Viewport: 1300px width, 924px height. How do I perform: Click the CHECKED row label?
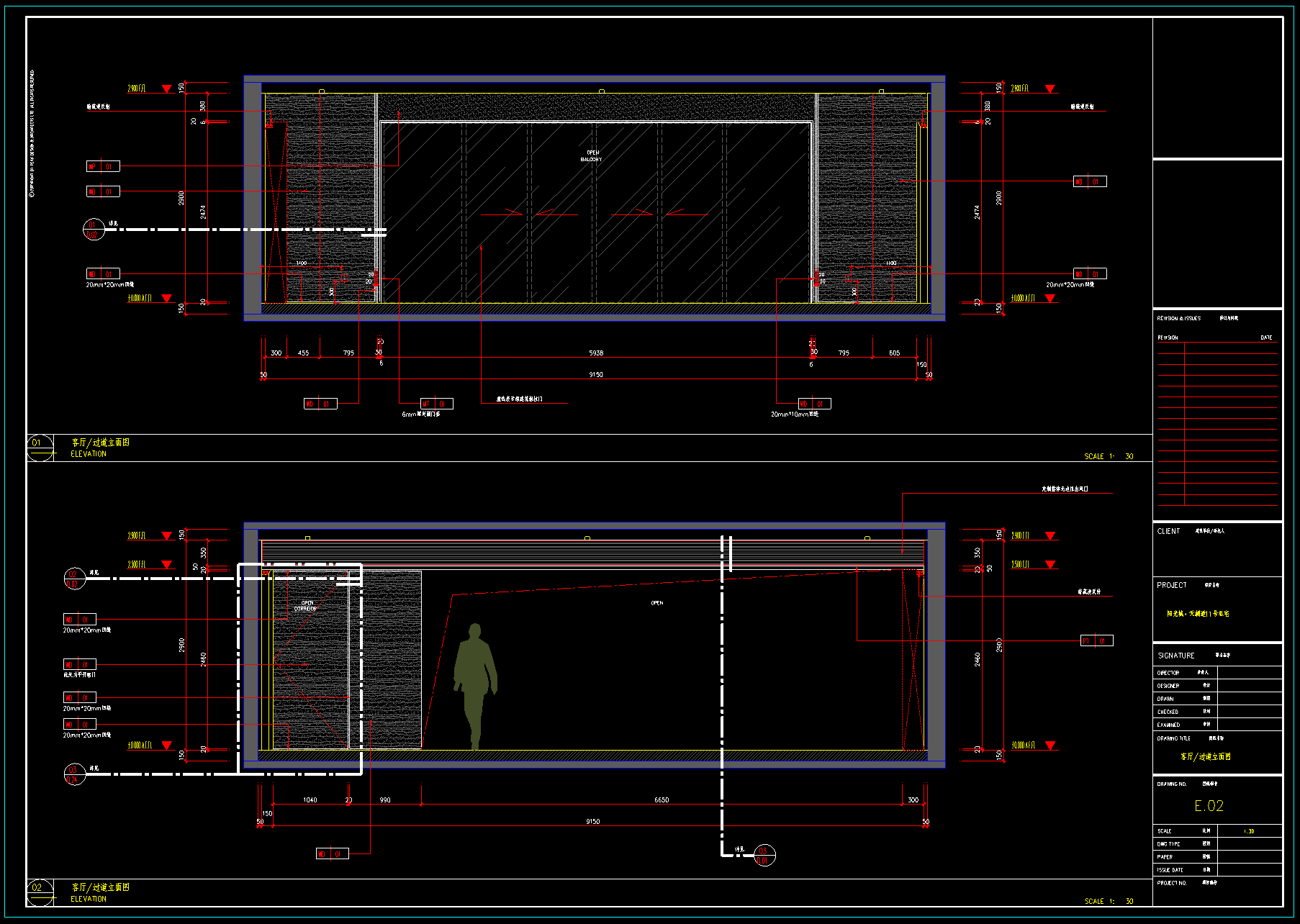click(1168, 712)
